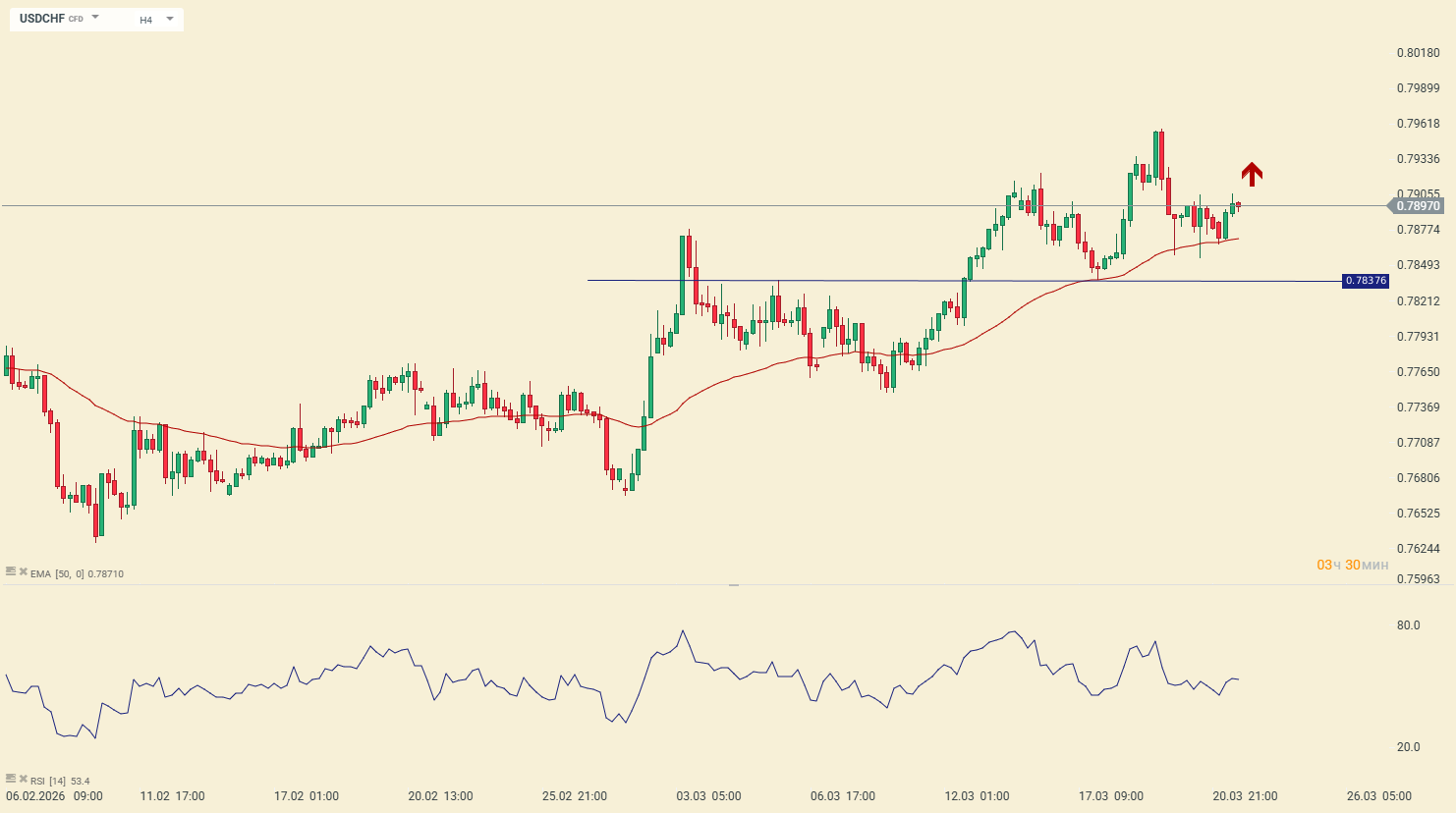Screen dimensions: 1456x813
Task: Click the current price tag 0.78970
Action: 1417,206
